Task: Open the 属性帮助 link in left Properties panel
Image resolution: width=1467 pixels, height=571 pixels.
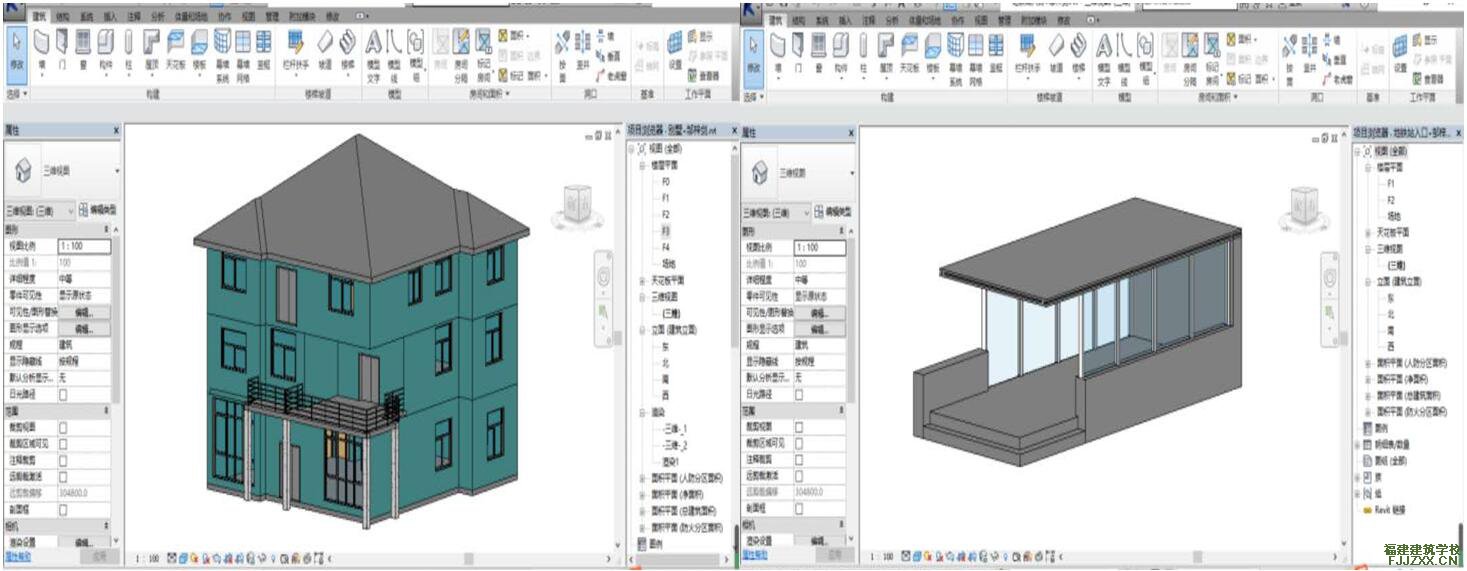Action: [17, 556]
